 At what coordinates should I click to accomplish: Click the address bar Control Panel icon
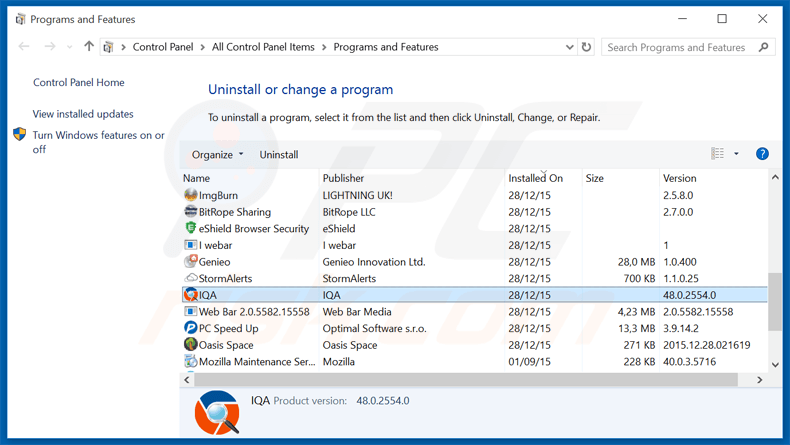pos(108,47)
